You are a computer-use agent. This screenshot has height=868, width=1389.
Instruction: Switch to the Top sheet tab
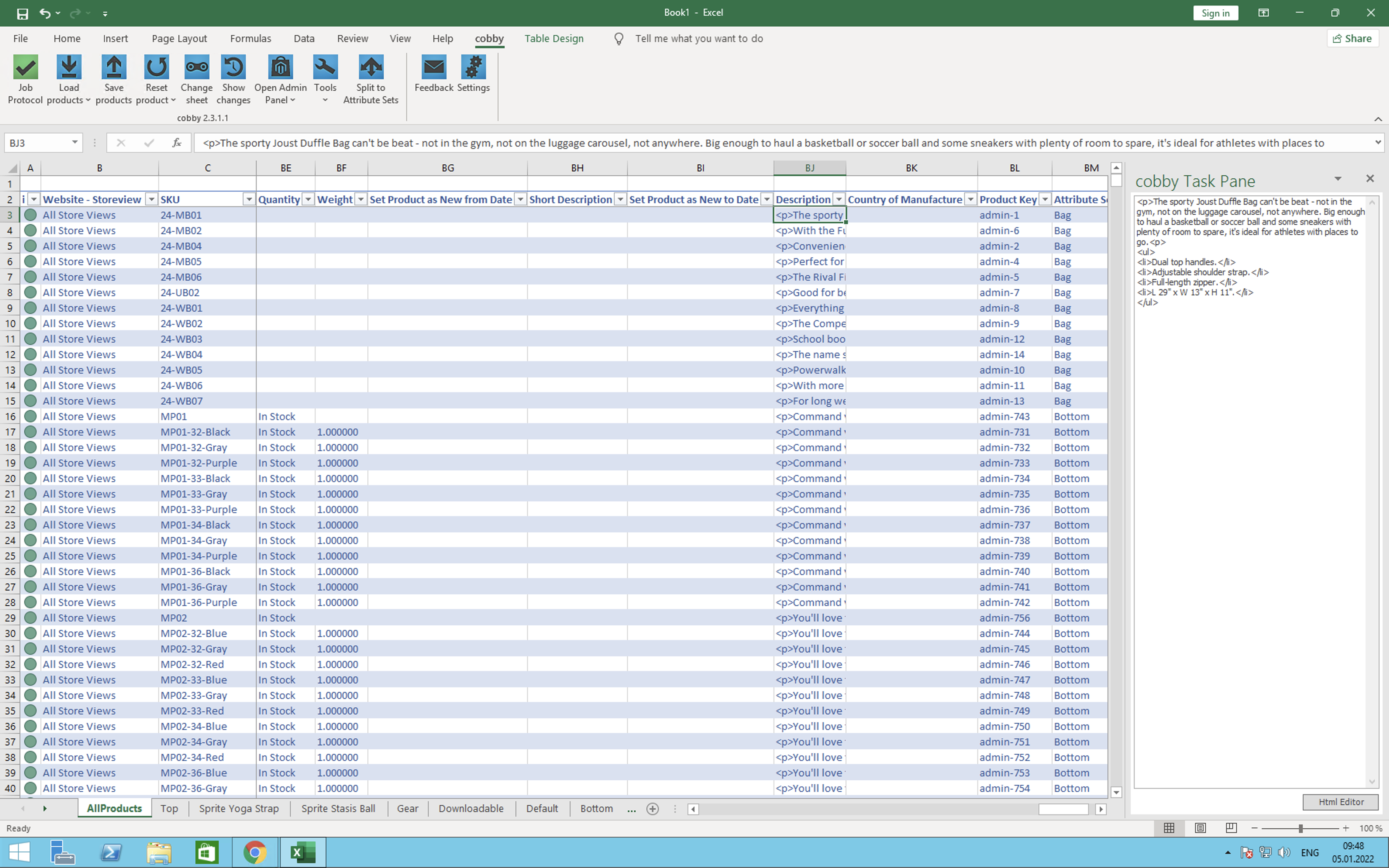pyautogui.click(x=169, y=808)
